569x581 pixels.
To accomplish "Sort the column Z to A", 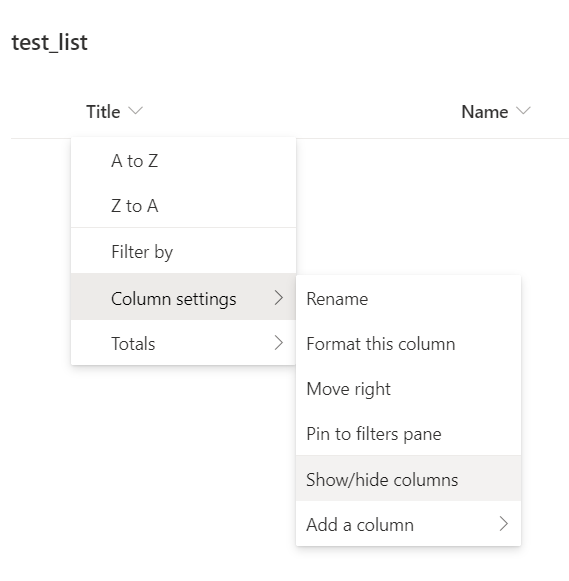I will (183, 206).
